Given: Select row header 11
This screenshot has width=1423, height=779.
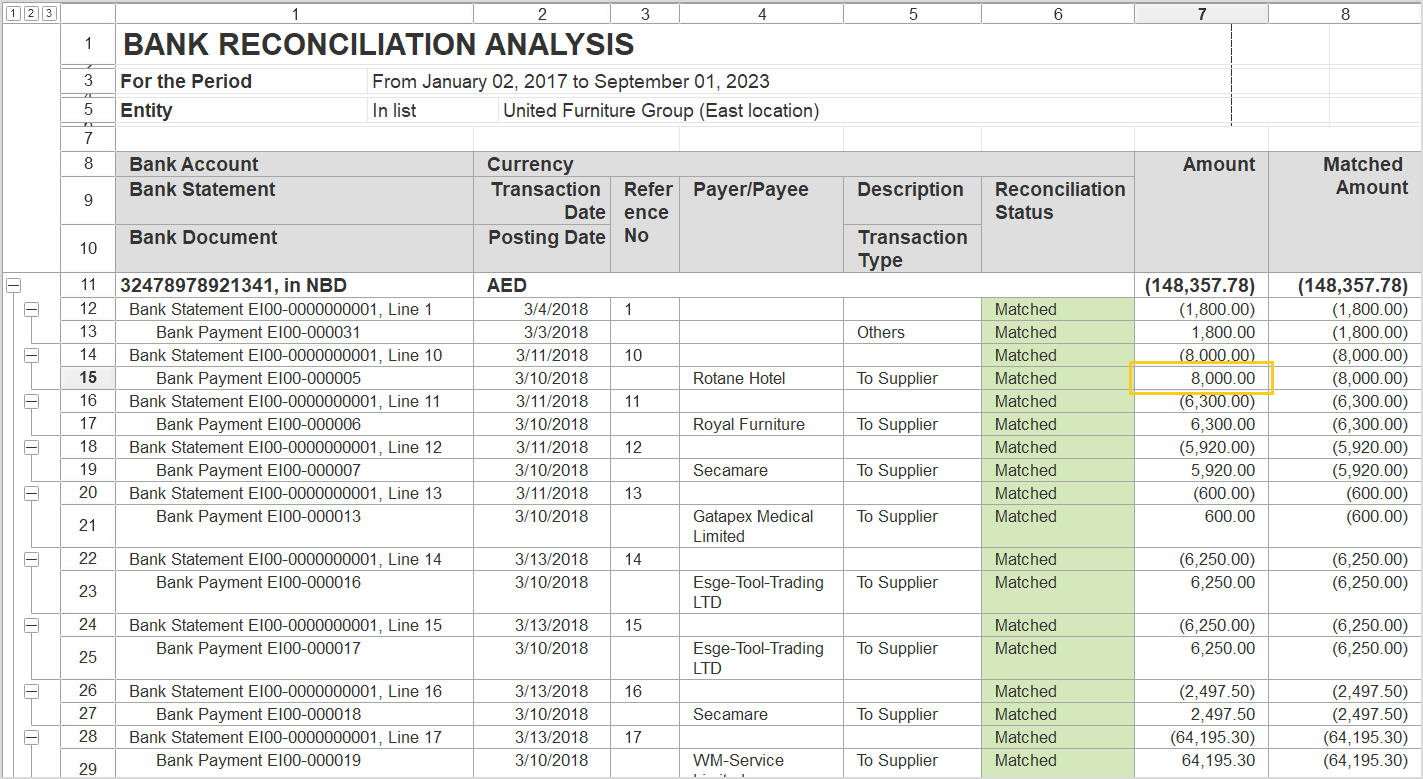Looking at the screenshot, I should [88, 286].
